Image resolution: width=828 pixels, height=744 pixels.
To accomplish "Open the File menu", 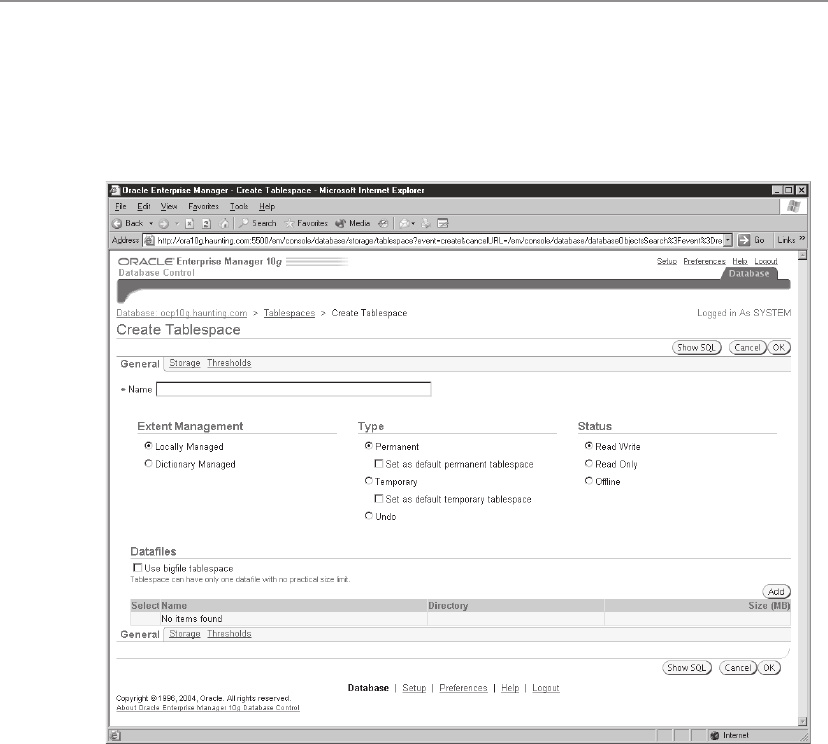I will click(120, 206).
